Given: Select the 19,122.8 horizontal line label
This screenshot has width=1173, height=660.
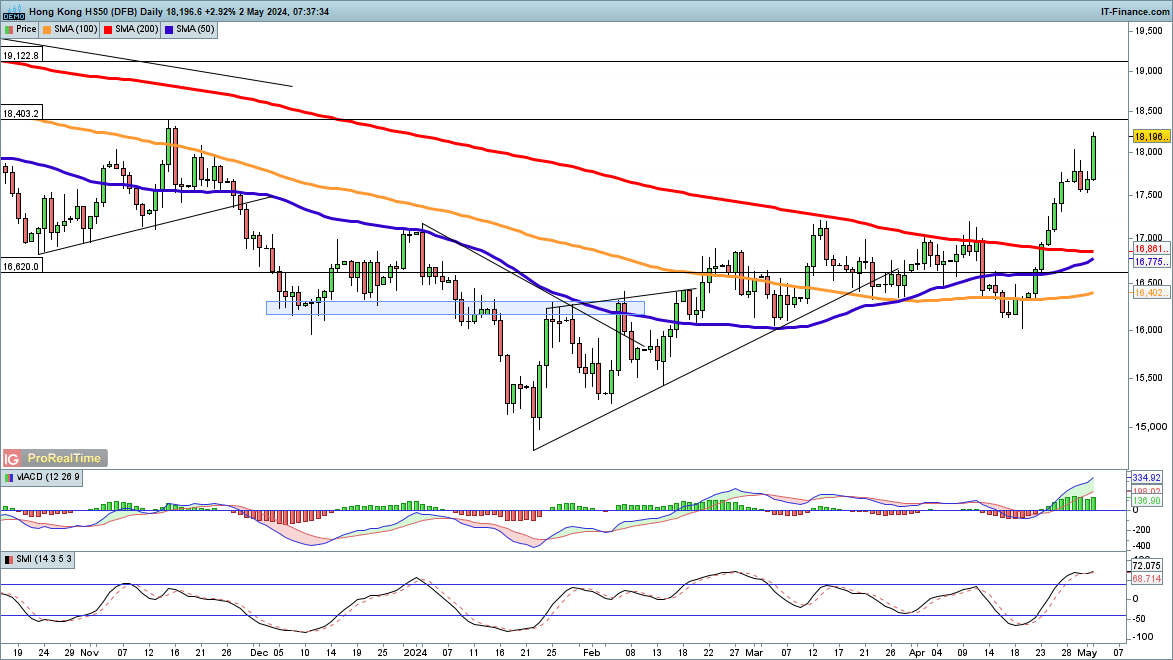Looking at the screenshot, I should point(22,56).
